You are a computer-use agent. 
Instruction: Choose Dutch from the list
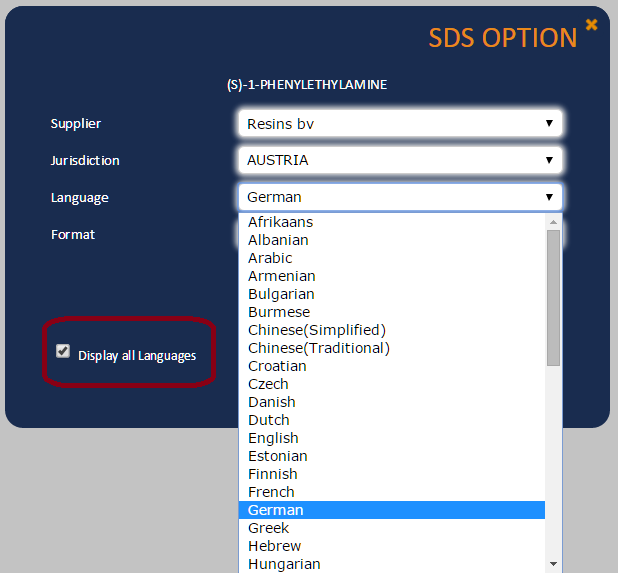[392, 420]
